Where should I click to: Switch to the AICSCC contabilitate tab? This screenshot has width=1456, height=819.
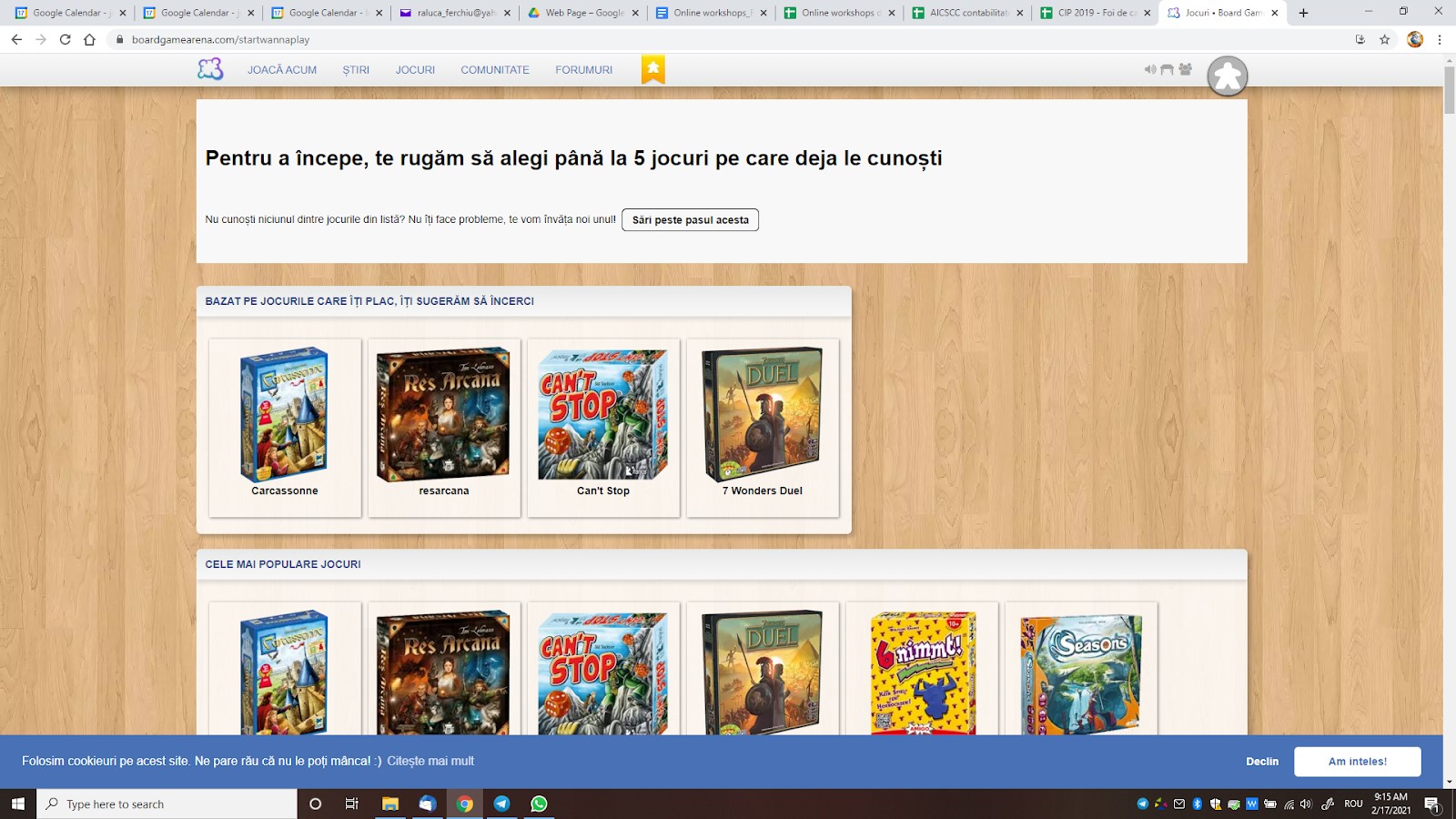pyautogui.click(x=967, y=13)
